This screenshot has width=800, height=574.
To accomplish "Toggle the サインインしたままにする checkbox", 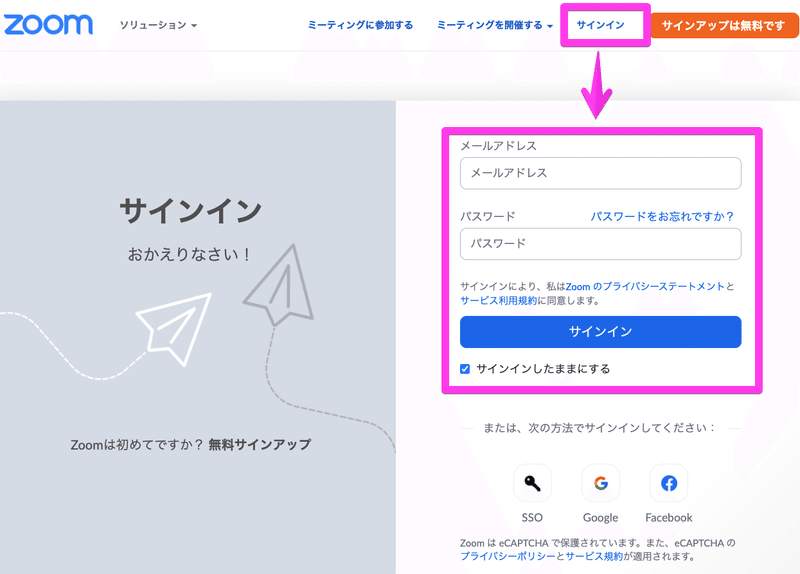I will tap(465, 369).
